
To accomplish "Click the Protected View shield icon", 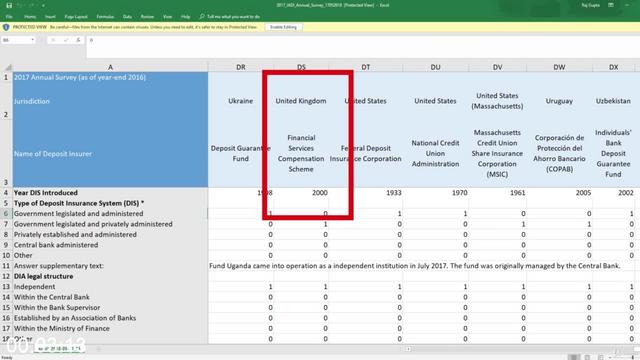I will (6, 27).
